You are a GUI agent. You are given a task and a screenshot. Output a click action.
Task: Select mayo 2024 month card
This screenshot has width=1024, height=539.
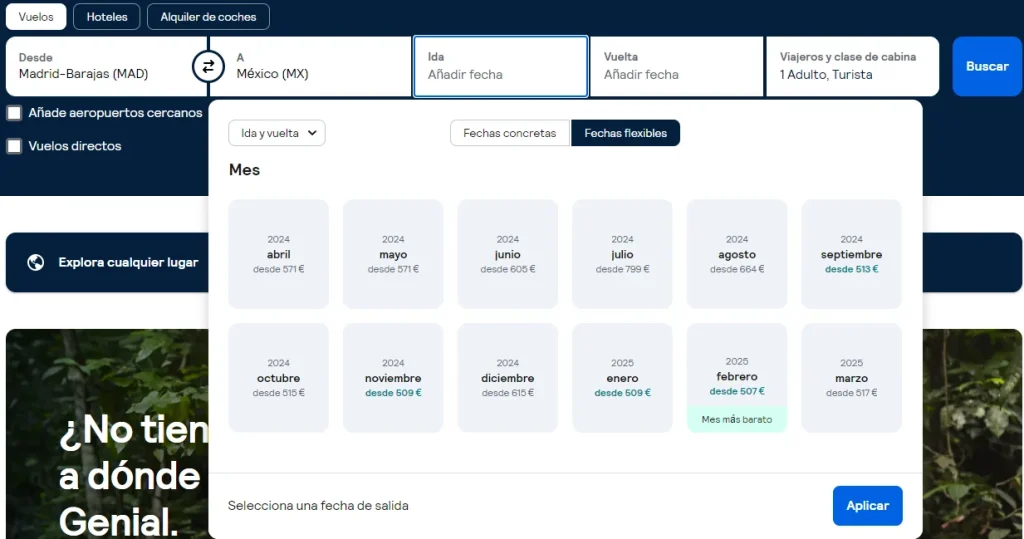click(x=393, y=254)
